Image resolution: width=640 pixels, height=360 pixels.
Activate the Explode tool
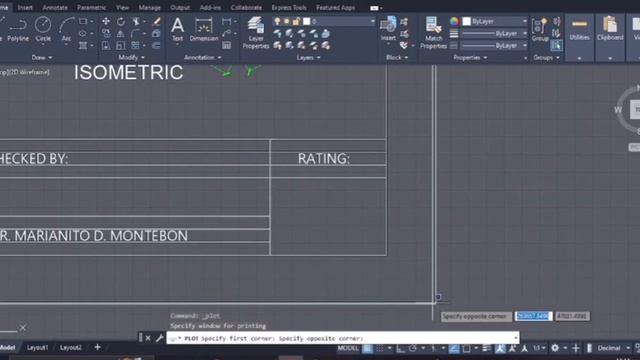click(x=156, y=33)
